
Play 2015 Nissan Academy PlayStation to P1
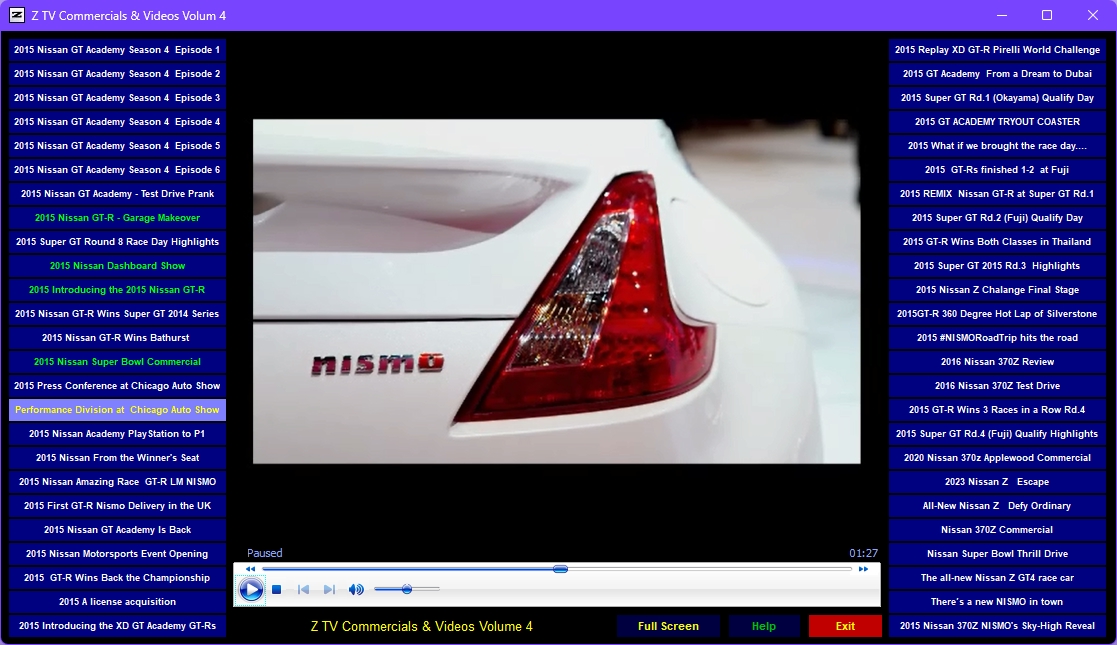tap(117, 433)
